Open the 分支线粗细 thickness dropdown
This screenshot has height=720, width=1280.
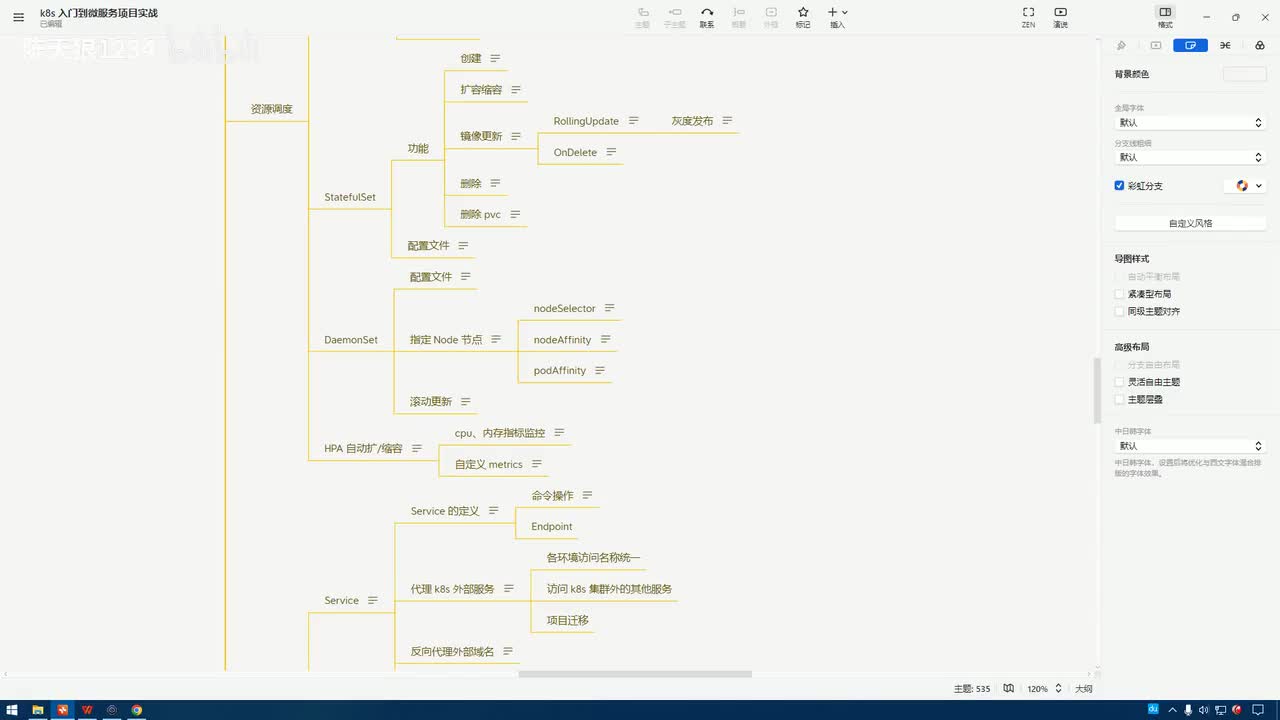[x=1190, y=158]
